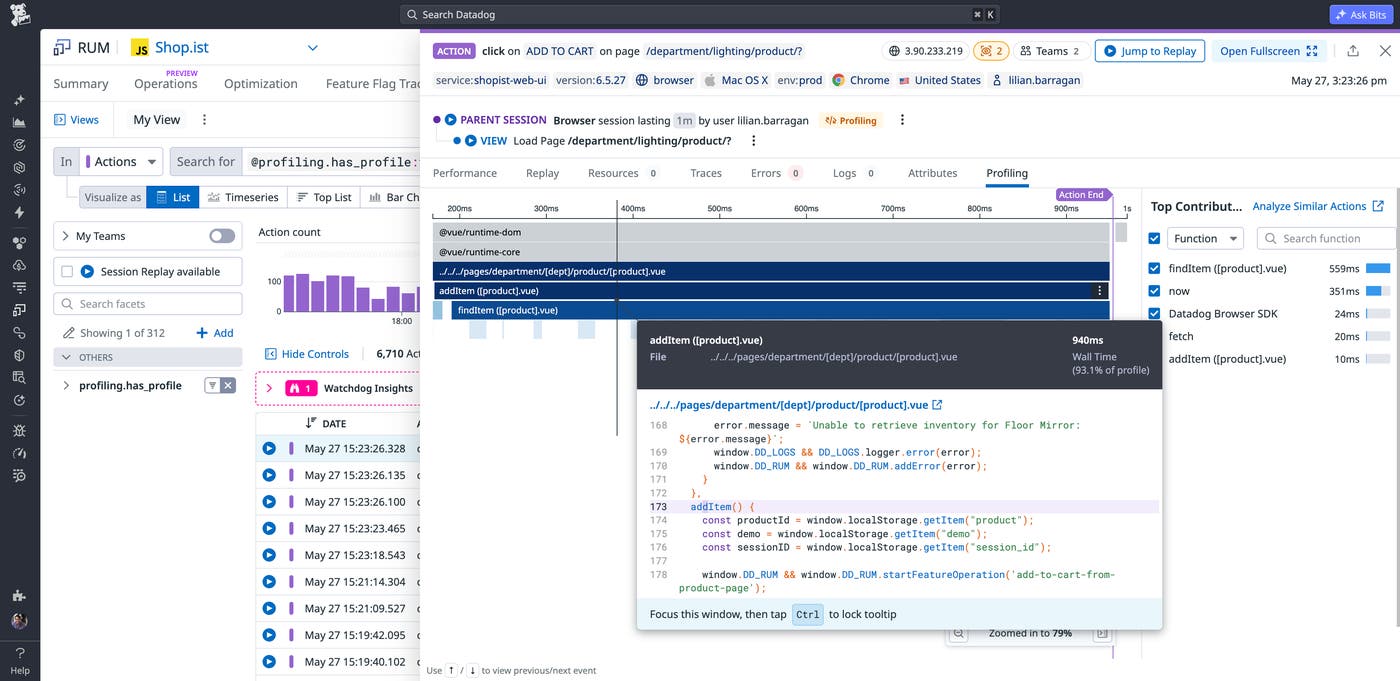The width and height of the screenshot is (1400, 681).
Task: Uncheck Datadog Browser SDK checkbox
Action: pos(1155,314)
